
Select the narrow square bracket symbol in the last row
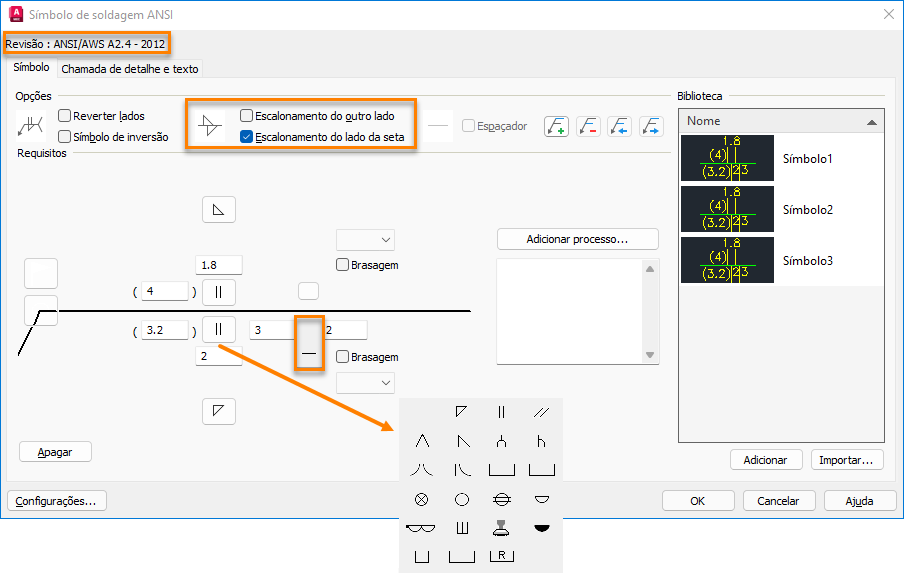tap(422, 556)
